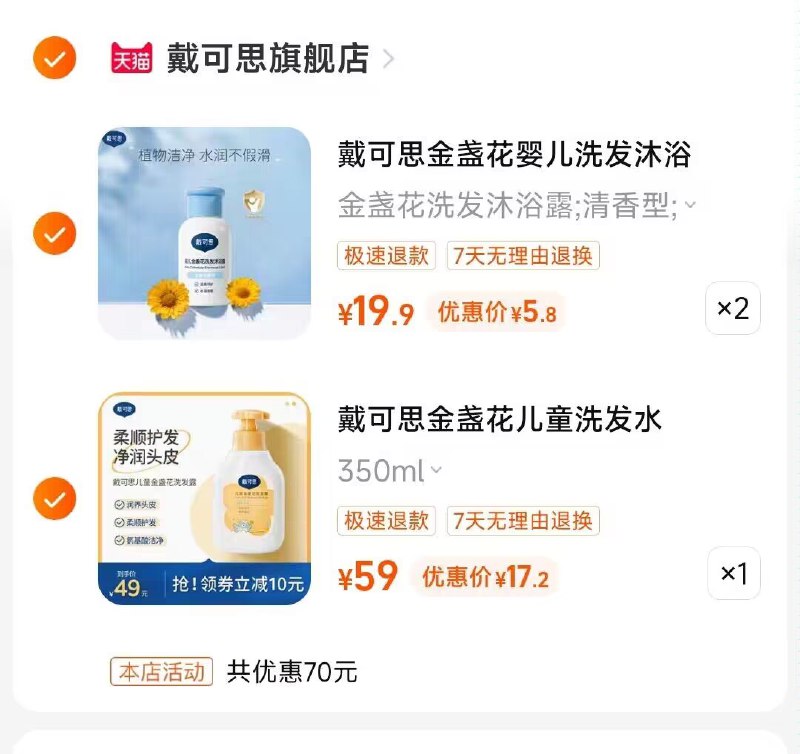The height and width of the screenshot is (754, 800).
Task: Click the 戴可思旗舰店 store name
Action: pyautogui.click(x=267, y=59)
